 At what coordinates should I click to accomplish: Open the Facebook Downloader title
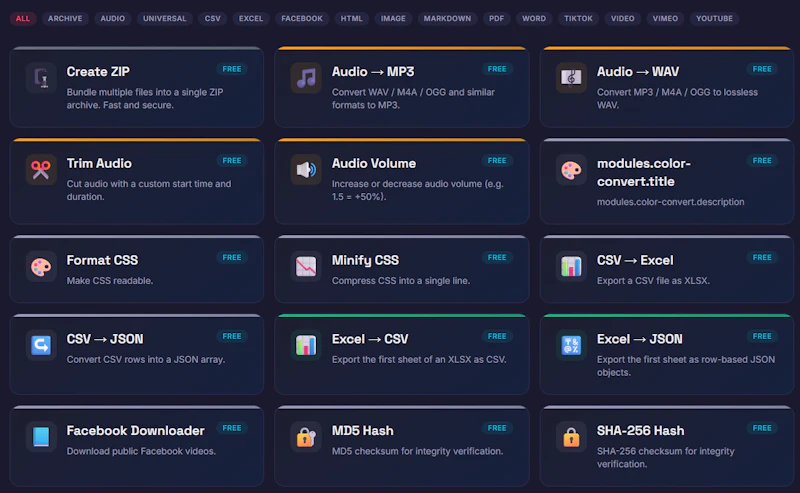click(x=135, y=431)
